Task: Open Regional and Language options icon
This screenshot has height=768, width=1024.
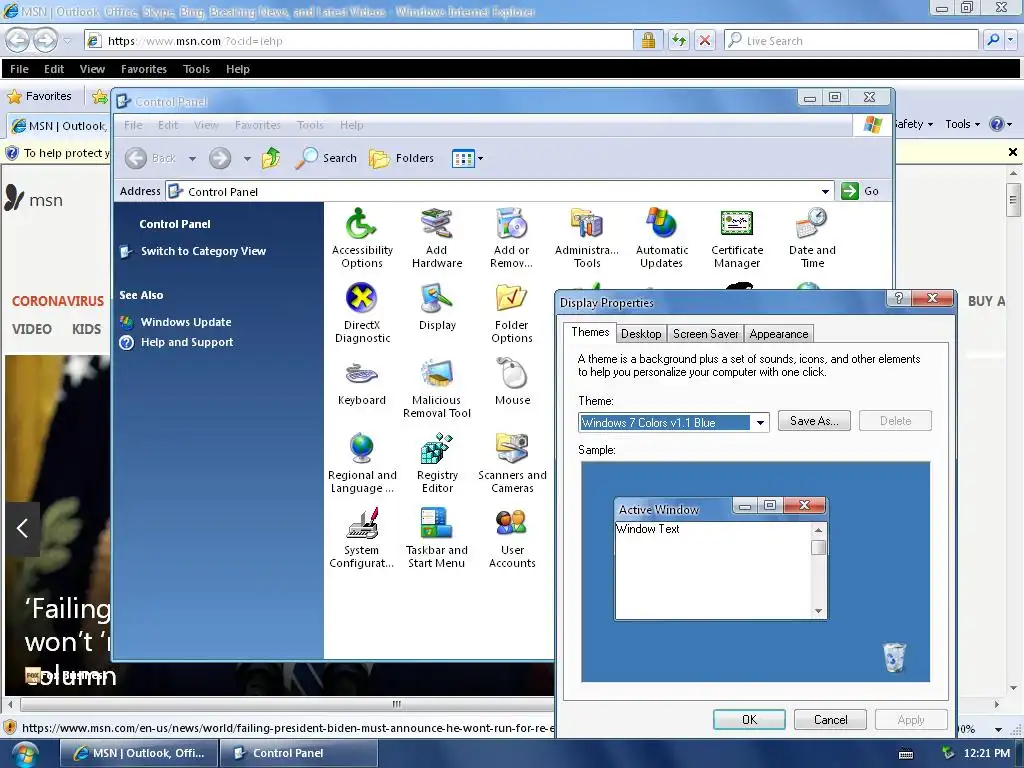Action: [x=362, y=463]
